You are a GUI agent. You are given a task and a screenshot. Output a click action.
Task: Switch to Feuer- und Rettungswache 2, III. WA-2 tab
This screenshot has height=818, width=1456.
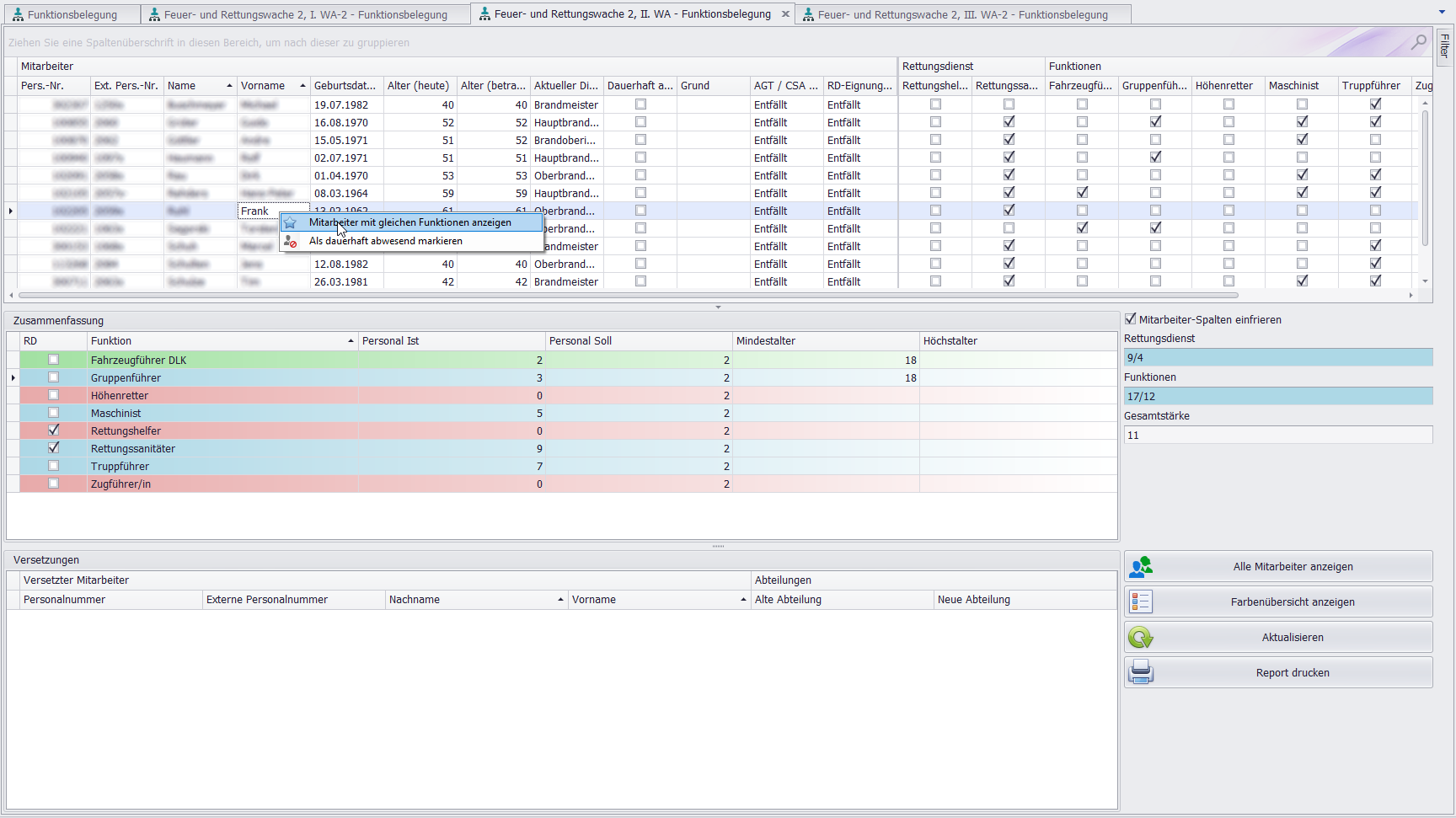pos(962,15)
